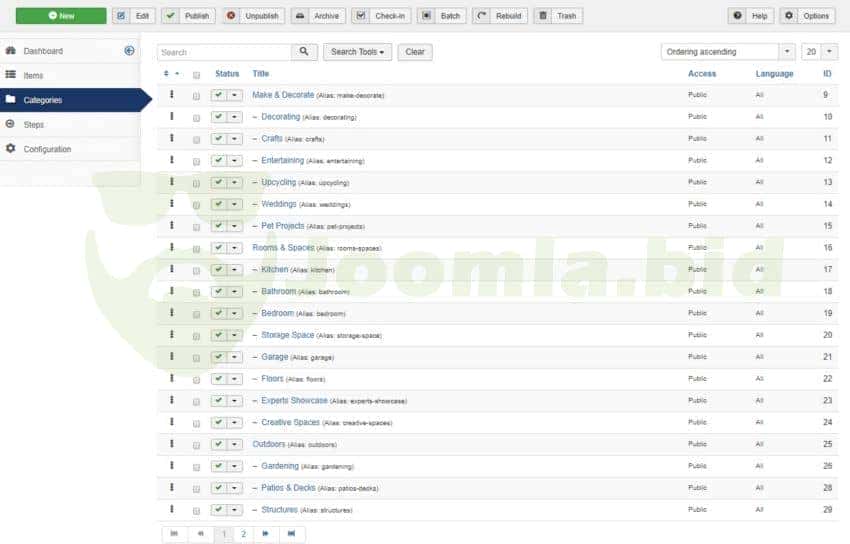Select all rows using header checkbox
This screenshot has height=544, width=850.
click(x=196, y=74)
